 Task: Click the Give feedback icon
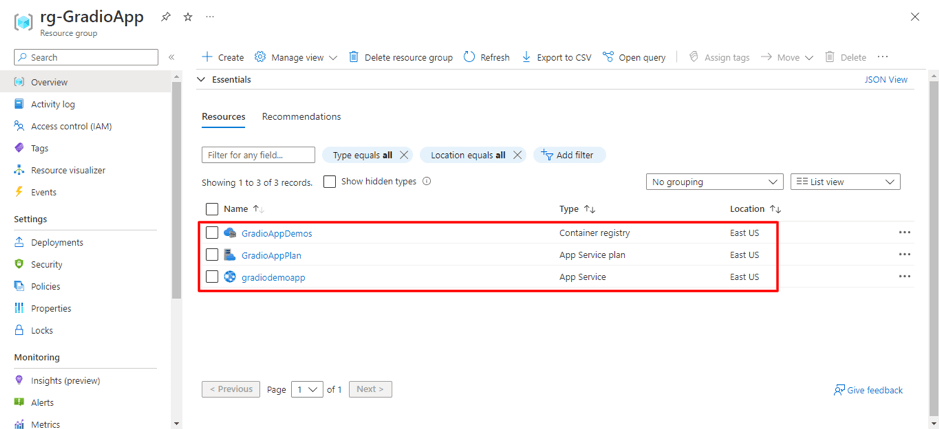point(839,390)
